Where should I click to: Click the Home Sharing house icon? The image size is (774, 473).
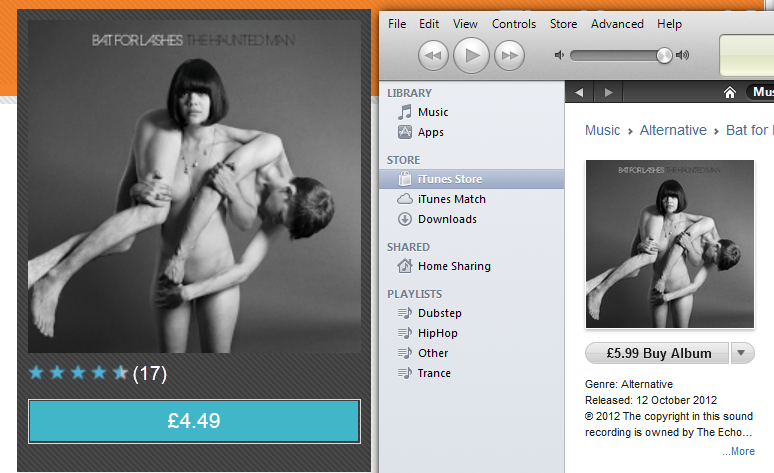click(x=405, y=266)
